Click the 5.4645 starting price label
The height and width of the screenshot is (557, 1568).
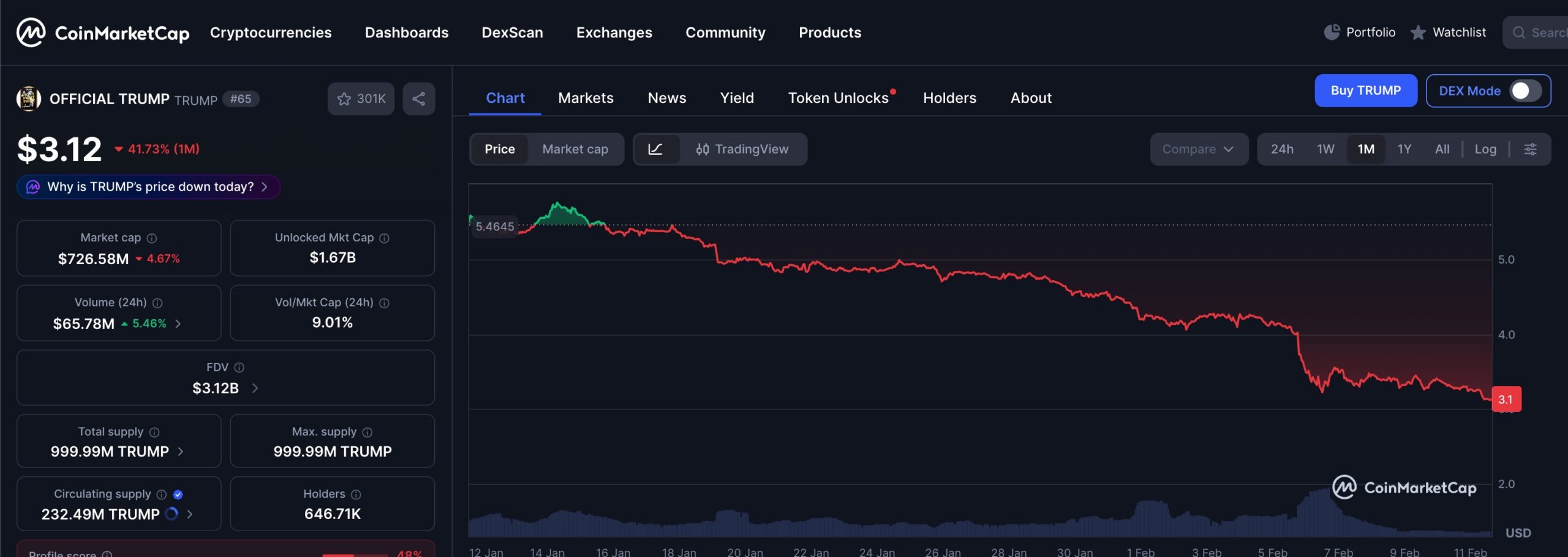tap(494, 227)
